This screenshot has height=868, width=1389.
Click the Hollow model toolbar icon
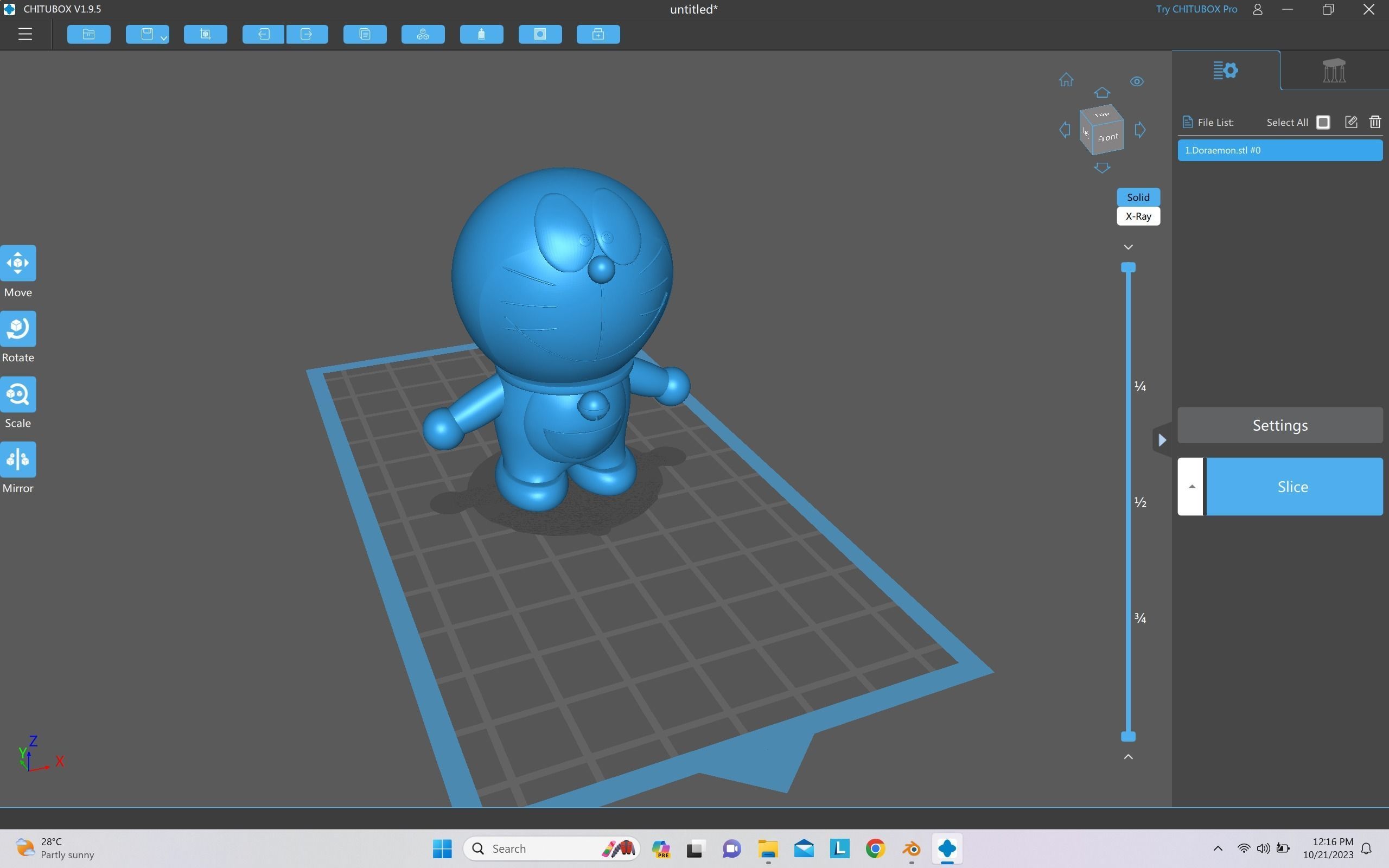482,34
